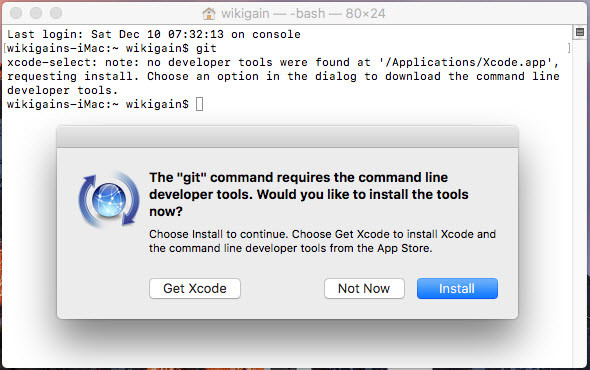The width and height of the screenshot is (590, 370).
Task: Click the blue Install button
Action: [457, 288]
